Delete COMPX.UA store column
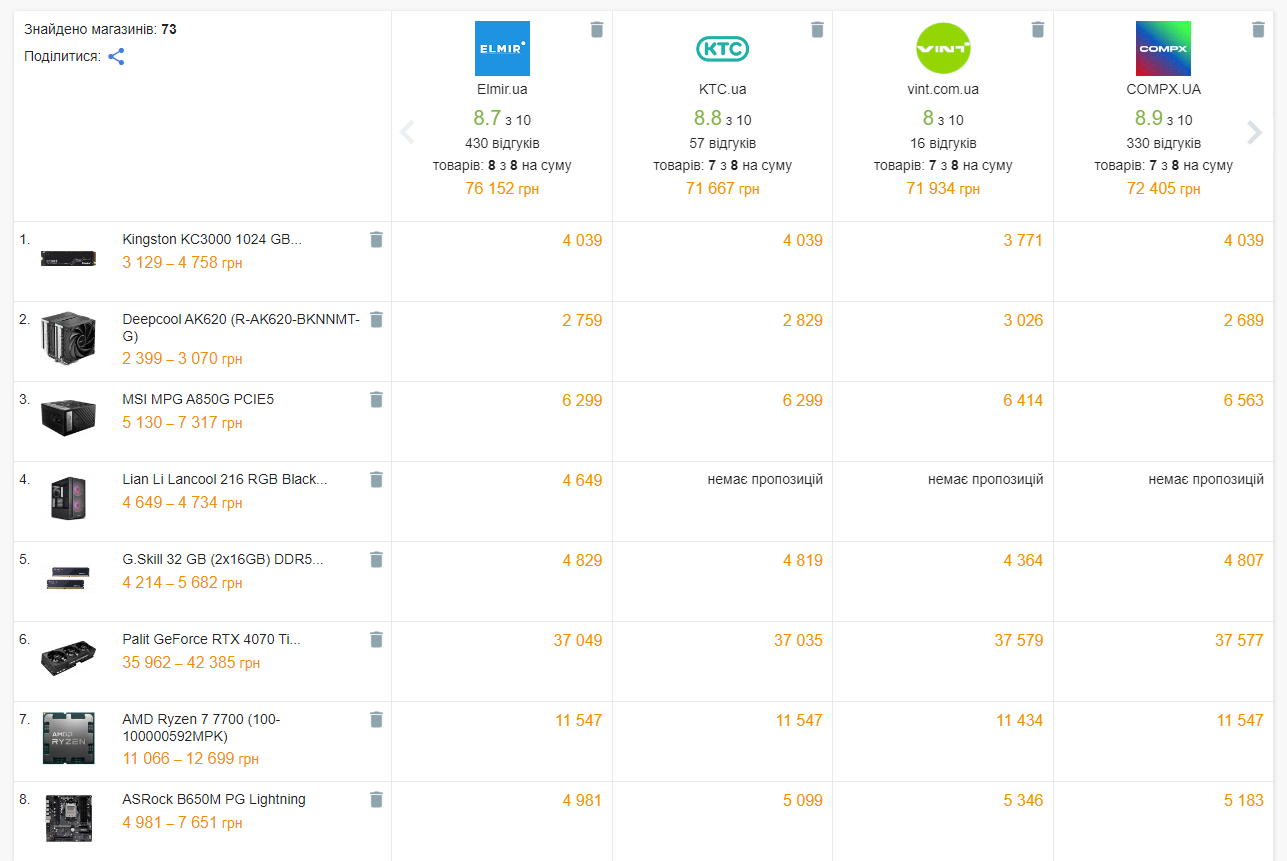 coord(1258,30)
